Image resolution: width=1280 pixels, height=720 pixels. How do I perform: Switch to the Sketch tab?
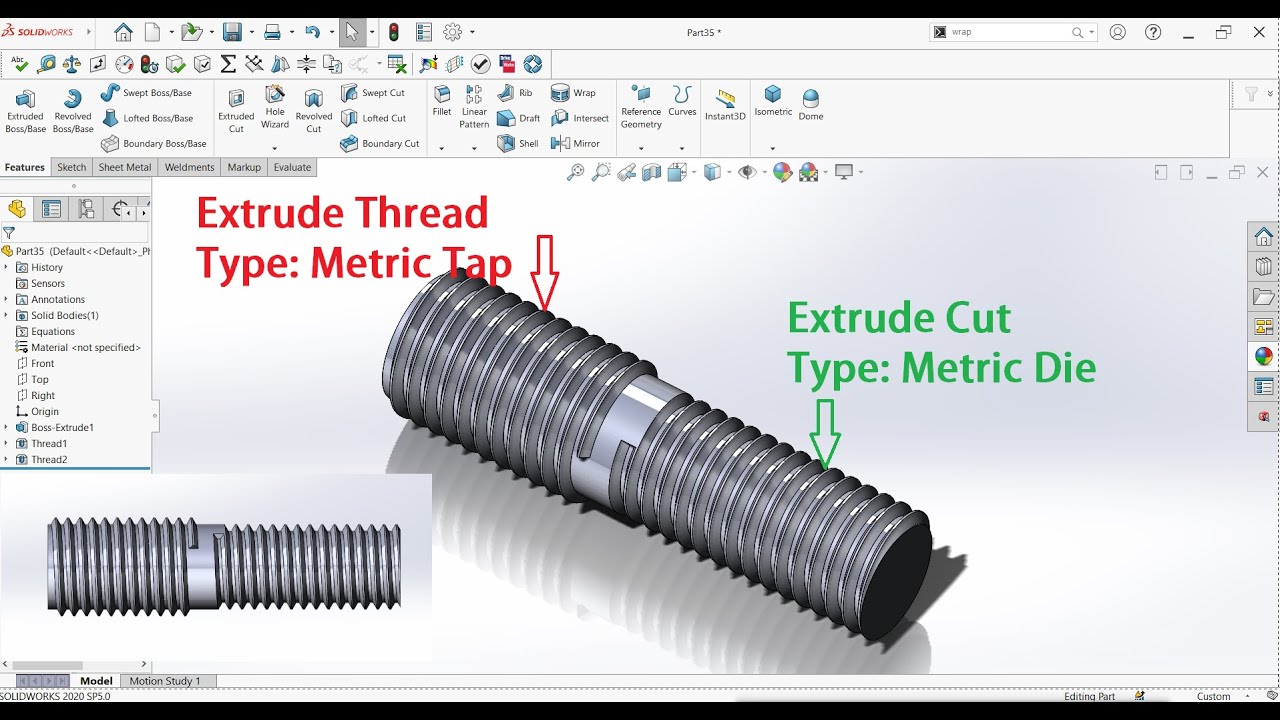[71, 167]
